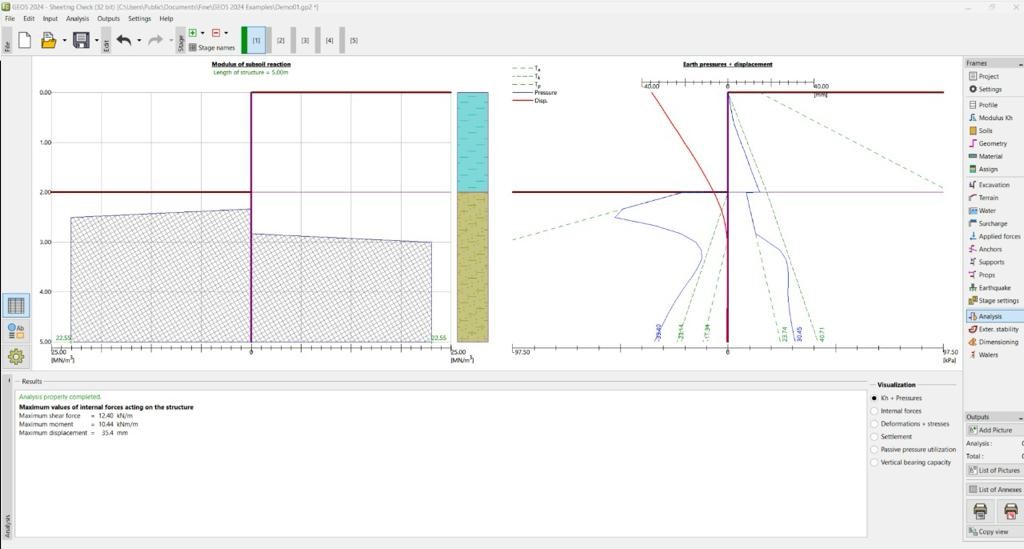1024x549 pixels.
Task: Click the green Add stage icon
Action: [192, 33]
